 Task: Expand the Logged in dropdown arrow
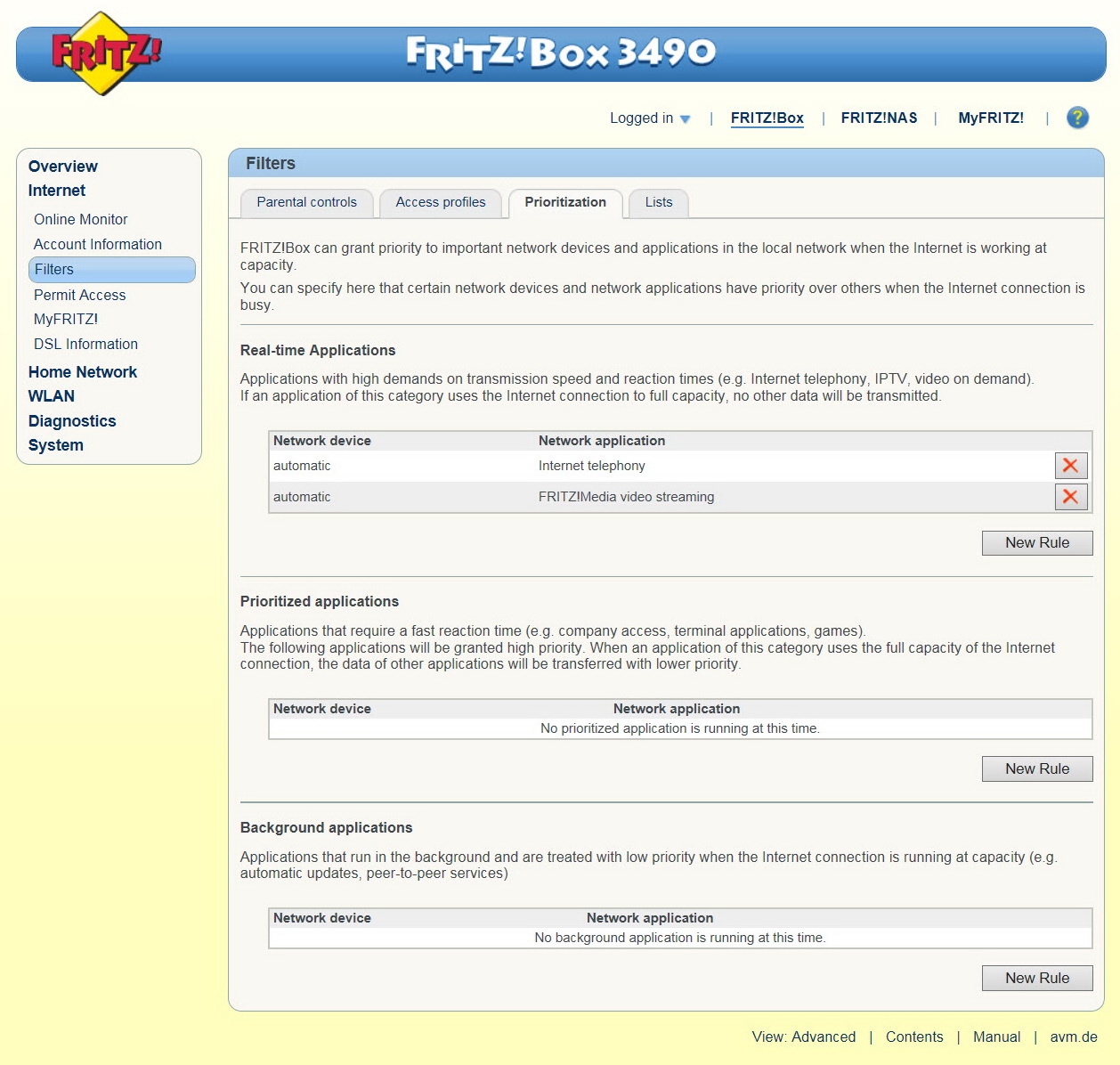[685, 118]
